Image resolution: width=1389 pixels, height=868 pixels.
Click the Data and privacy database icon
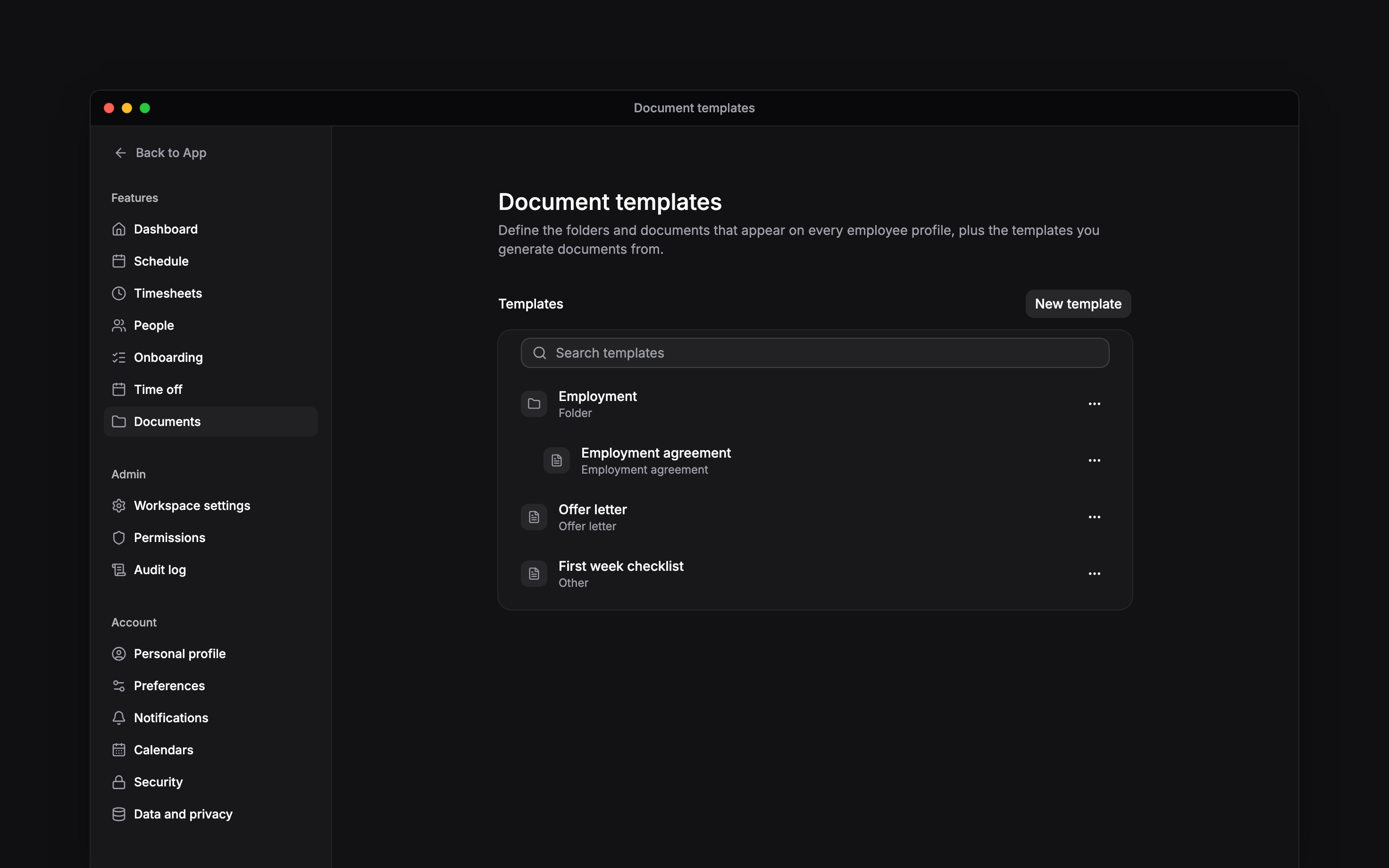point(119,815)
